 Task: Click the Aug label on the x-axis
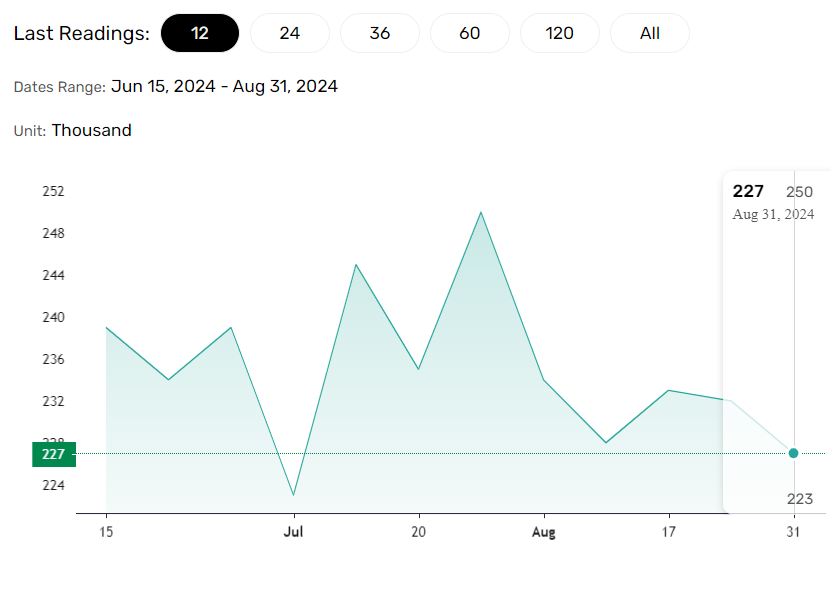544,532
